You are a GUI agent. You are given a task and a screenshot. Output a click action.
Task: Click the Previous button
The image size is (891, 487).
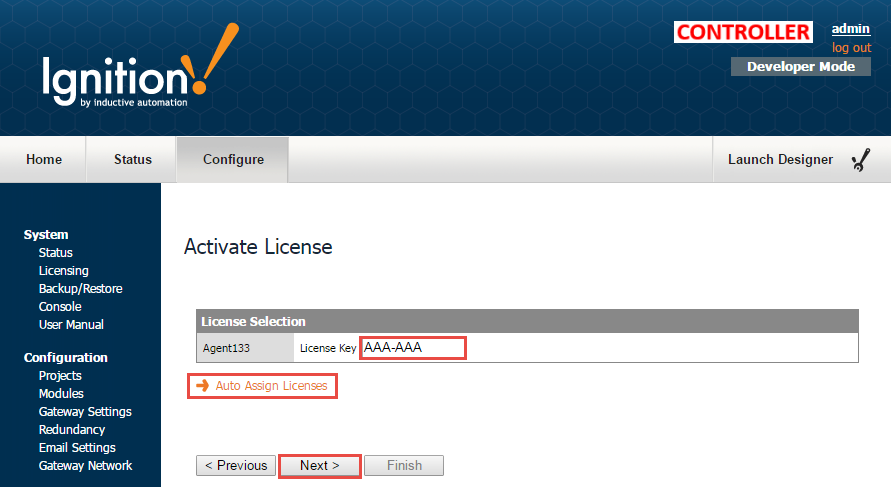point(236,465)
